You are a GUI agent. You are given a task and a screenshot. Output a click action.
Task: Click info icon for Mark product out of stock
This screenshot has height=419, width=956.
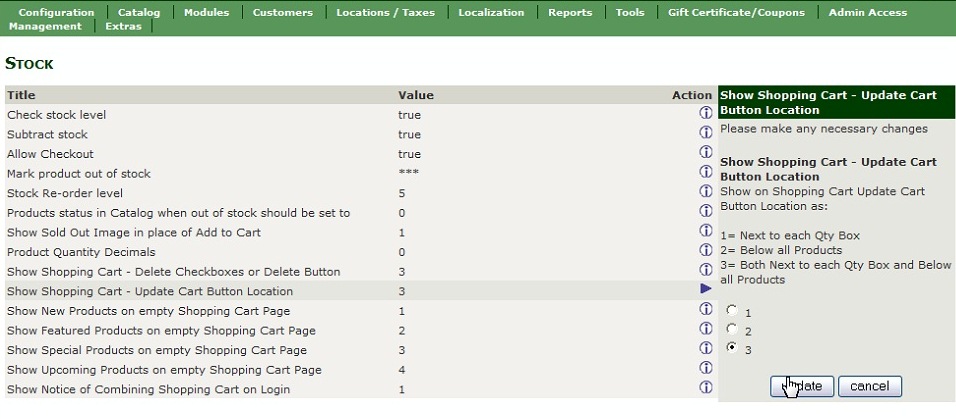[x=705, y=171]
